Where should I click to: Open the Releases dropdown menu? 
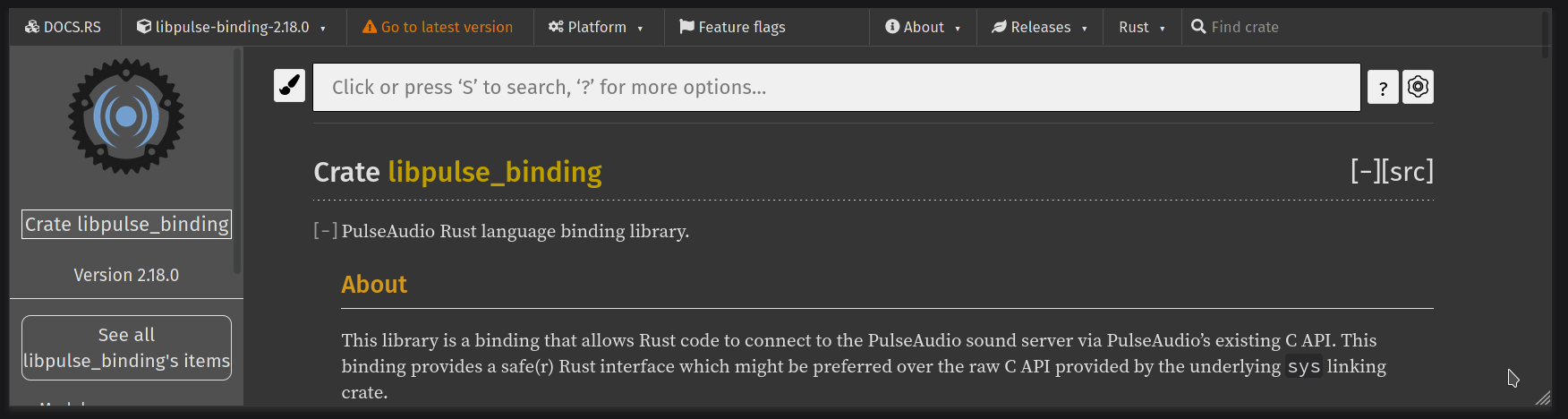click(1040, 27)
